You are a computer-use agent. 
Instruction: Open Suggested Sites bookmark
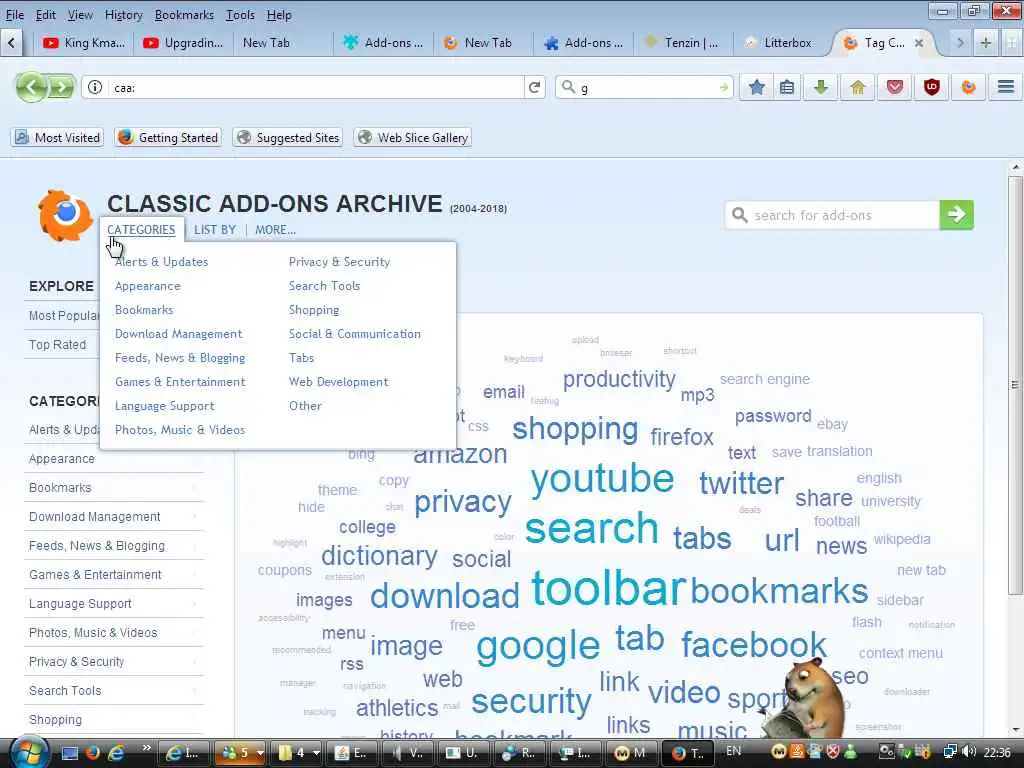tap(288, 137)
